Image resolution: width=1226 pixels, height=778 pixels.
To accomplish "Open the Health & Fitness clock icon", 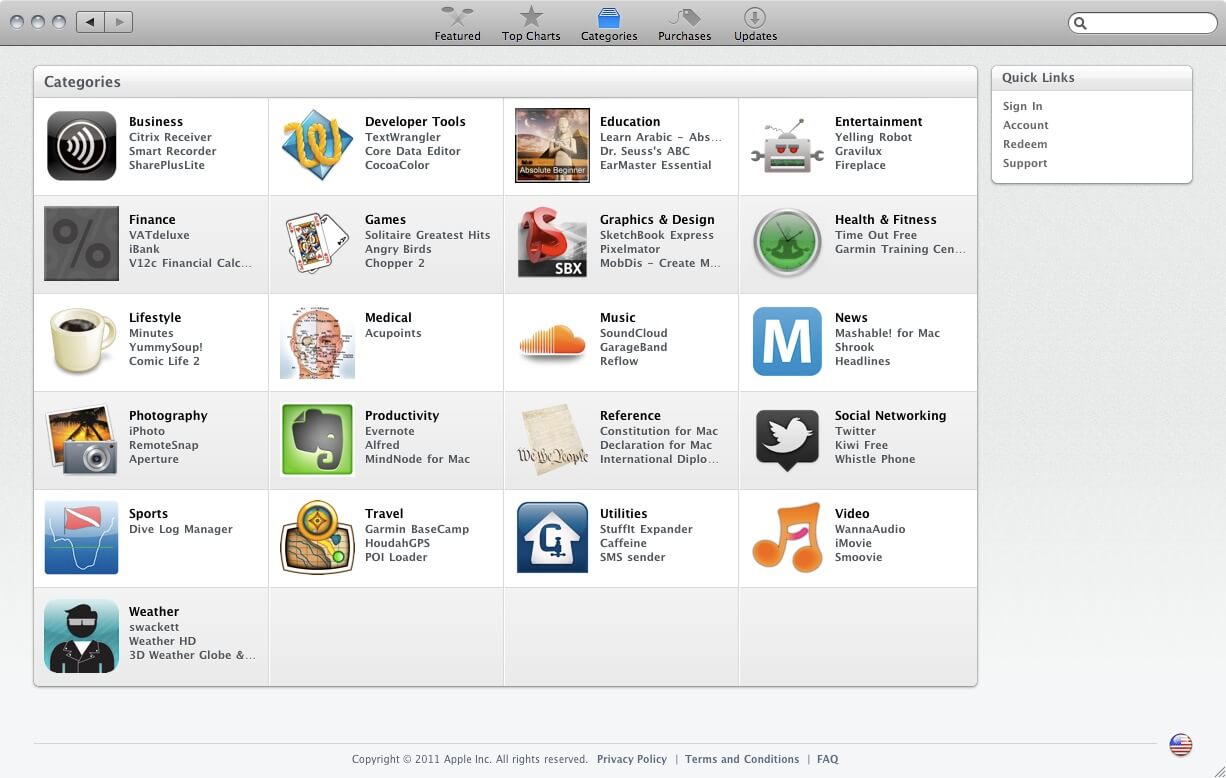I will 787,243.
